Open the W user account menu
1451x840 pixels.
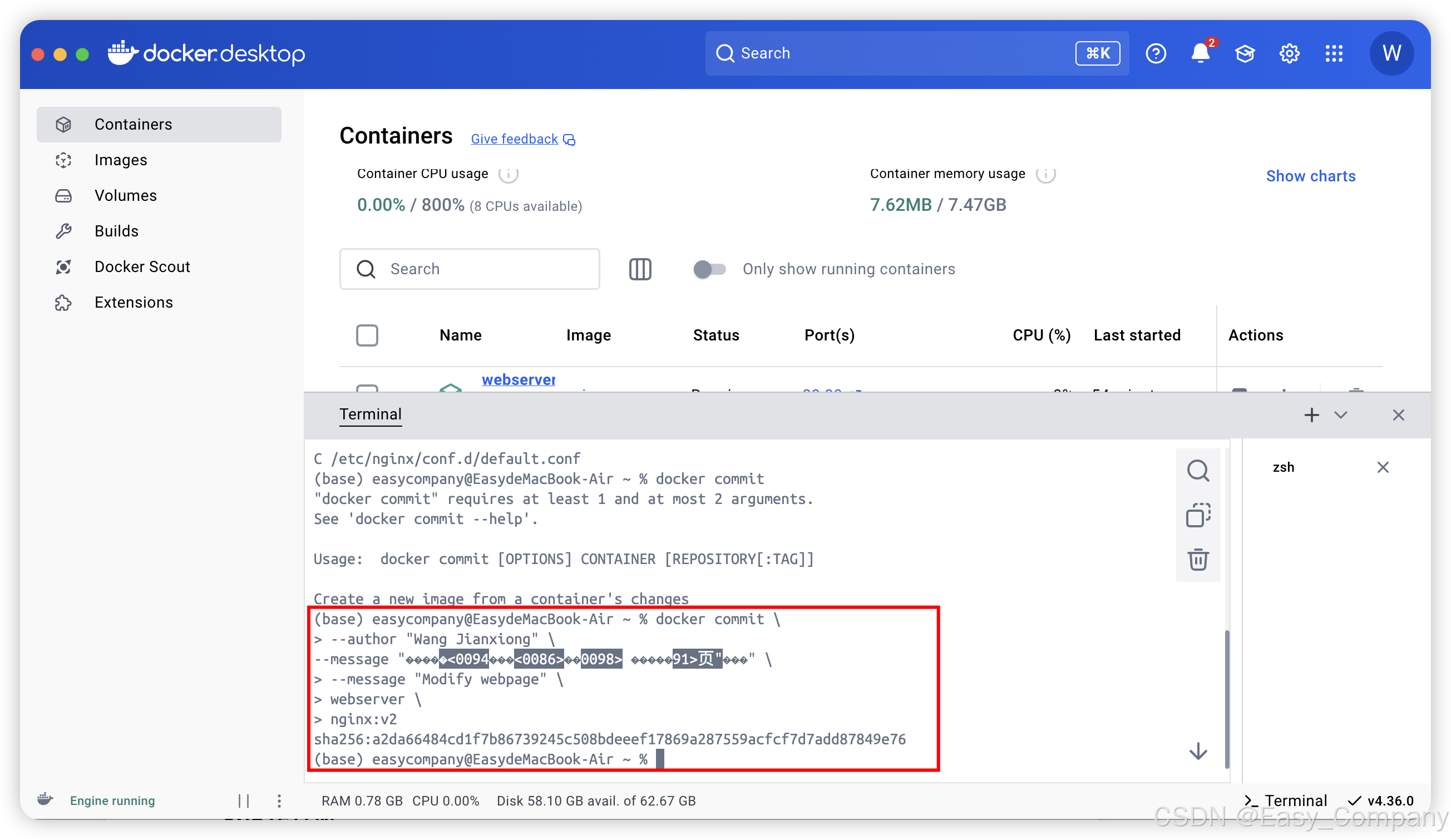[x=1391, y=53]
